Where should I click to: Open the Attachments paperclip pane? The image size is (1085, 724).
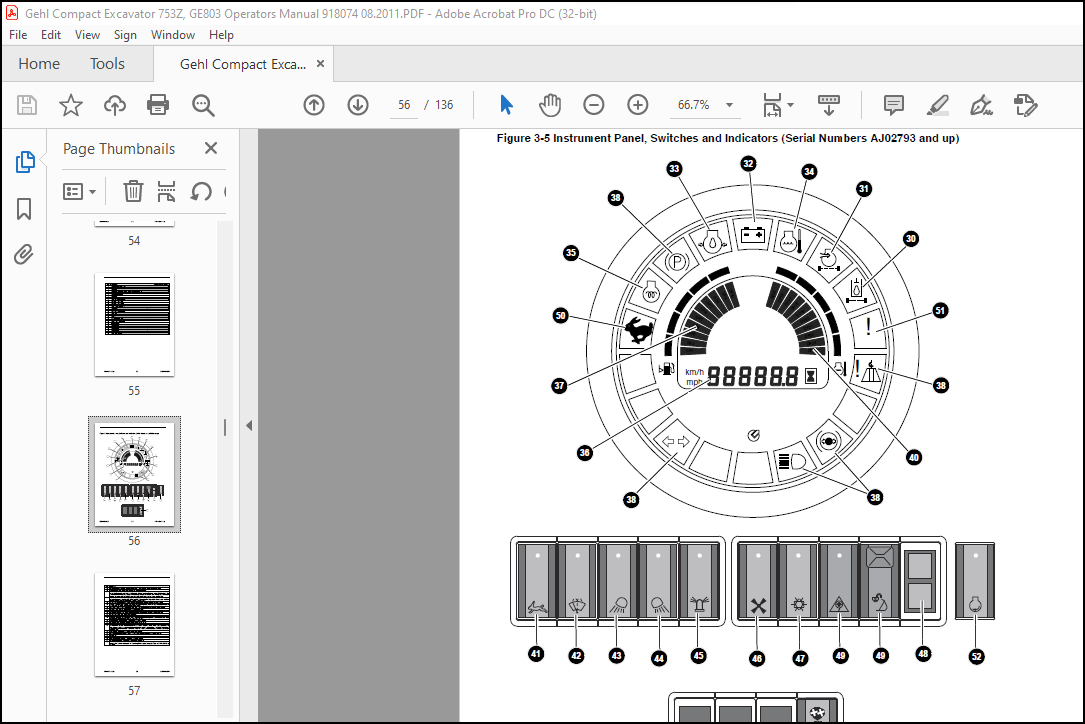24,255
